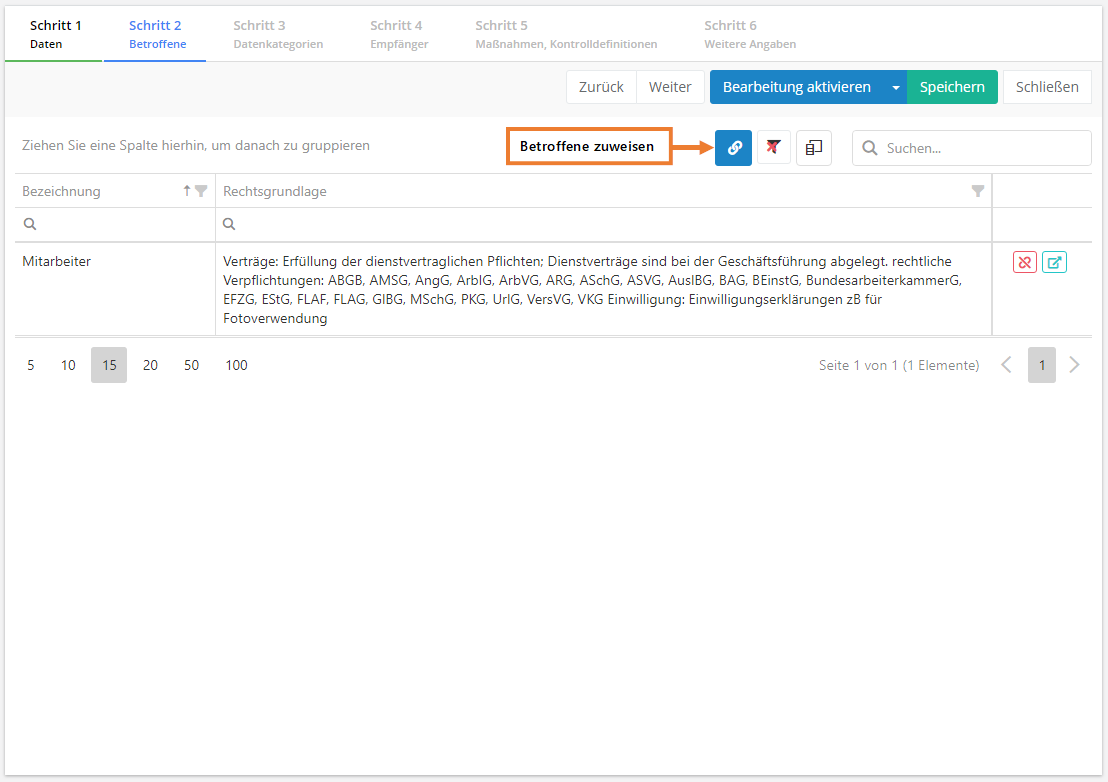Open the Rechtsgrundlage filter row search operator
Screen dimensions: 1108x782
[x=230, y=224]
